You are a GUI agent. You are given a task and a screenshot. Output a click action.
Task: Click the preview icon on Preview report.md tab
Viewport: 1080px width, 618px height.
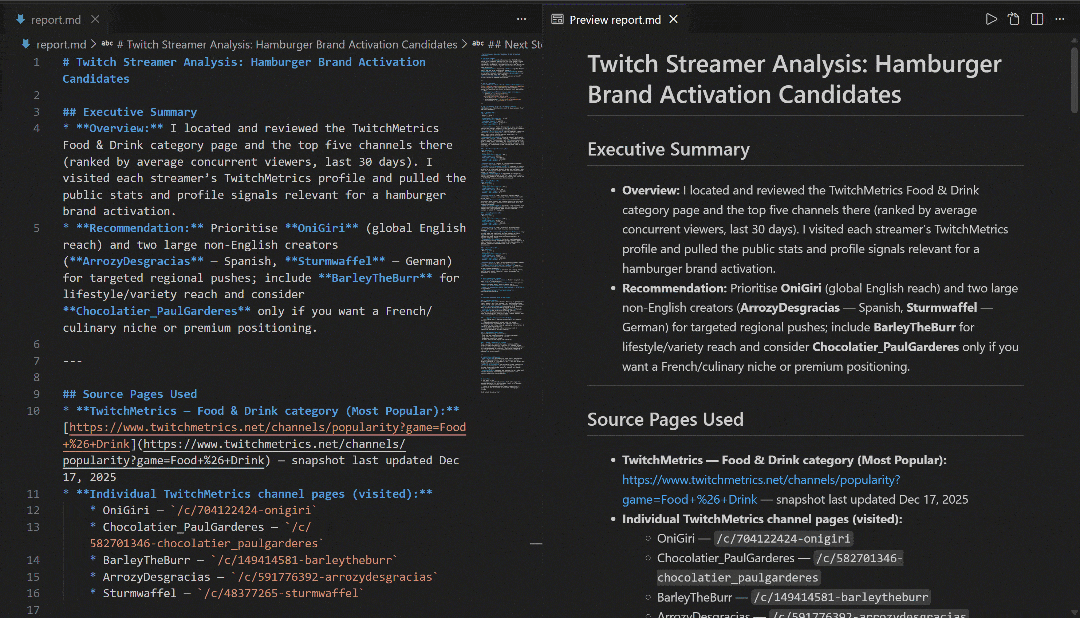tap(557, 19)
